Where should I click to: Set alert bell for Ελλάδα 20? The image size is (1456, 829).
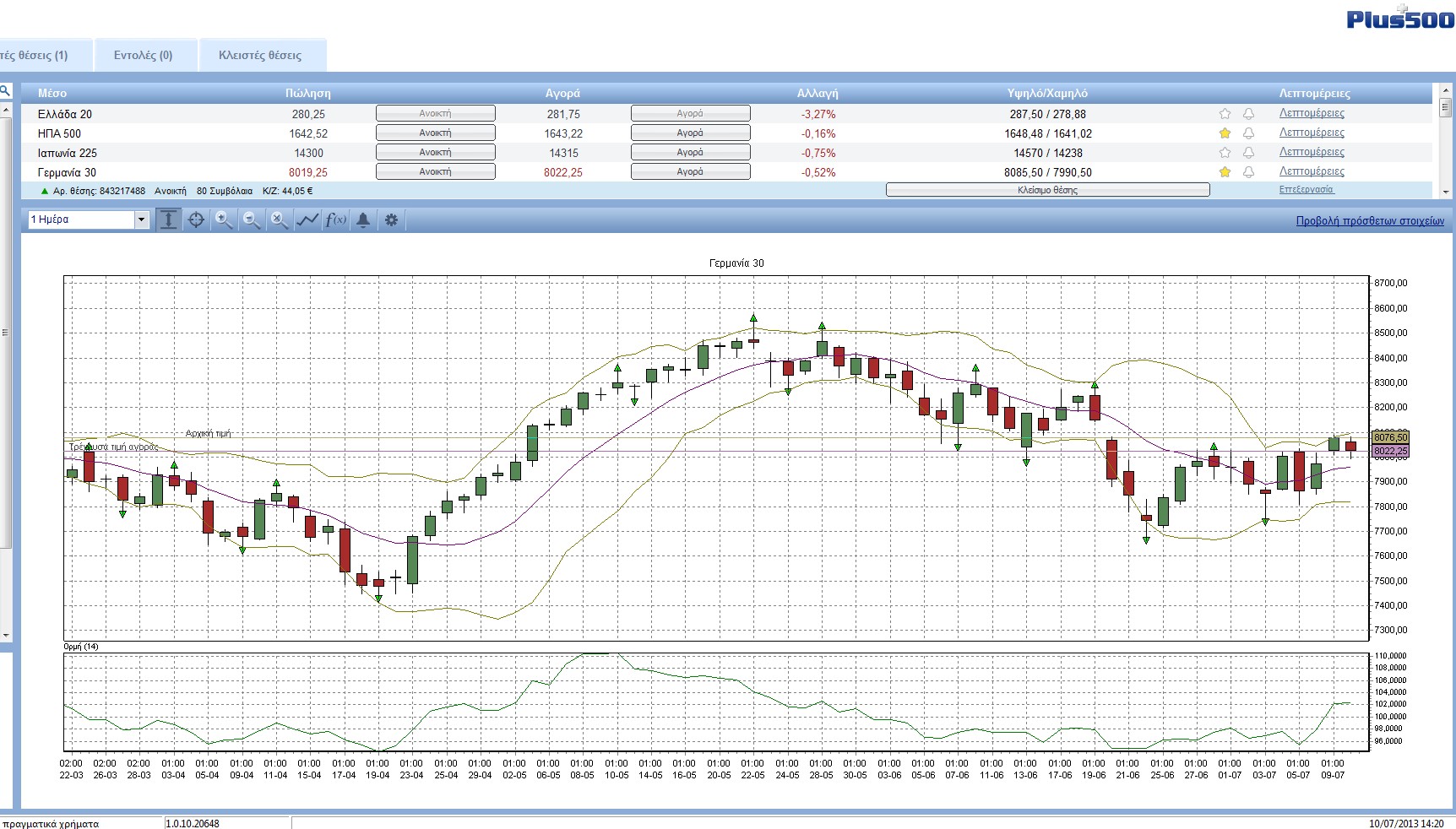[x=1248, y=114]
